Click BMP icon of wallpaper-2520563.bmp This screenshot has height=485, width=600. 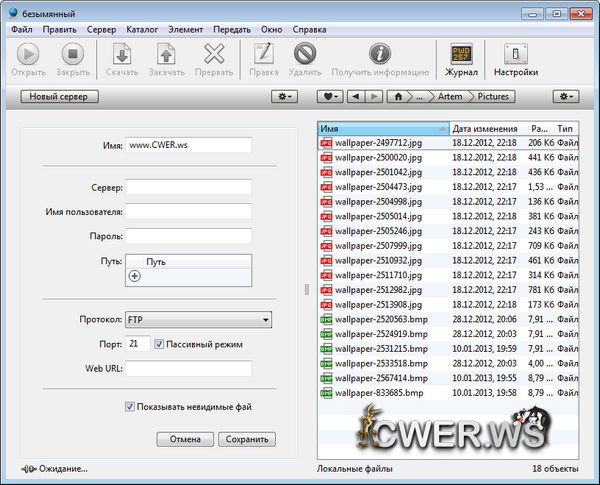[326, 320]
